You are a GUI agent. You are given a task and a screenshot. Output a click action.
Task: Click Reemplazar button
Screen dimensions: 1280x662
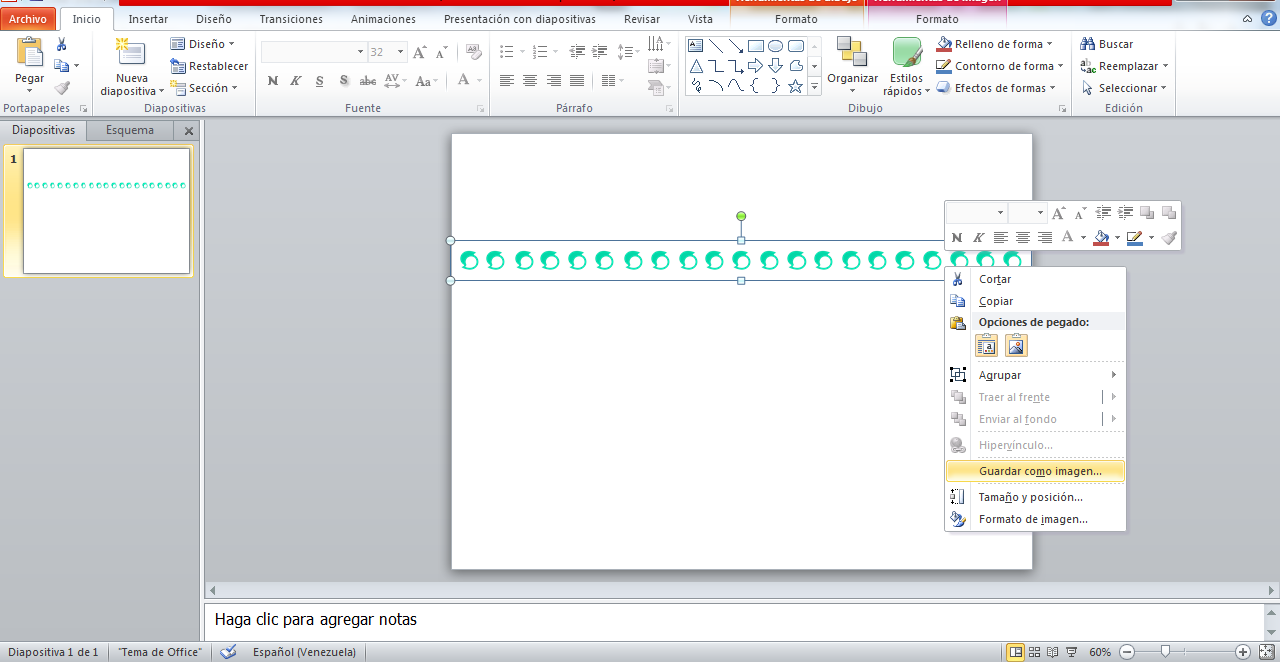1125,66
